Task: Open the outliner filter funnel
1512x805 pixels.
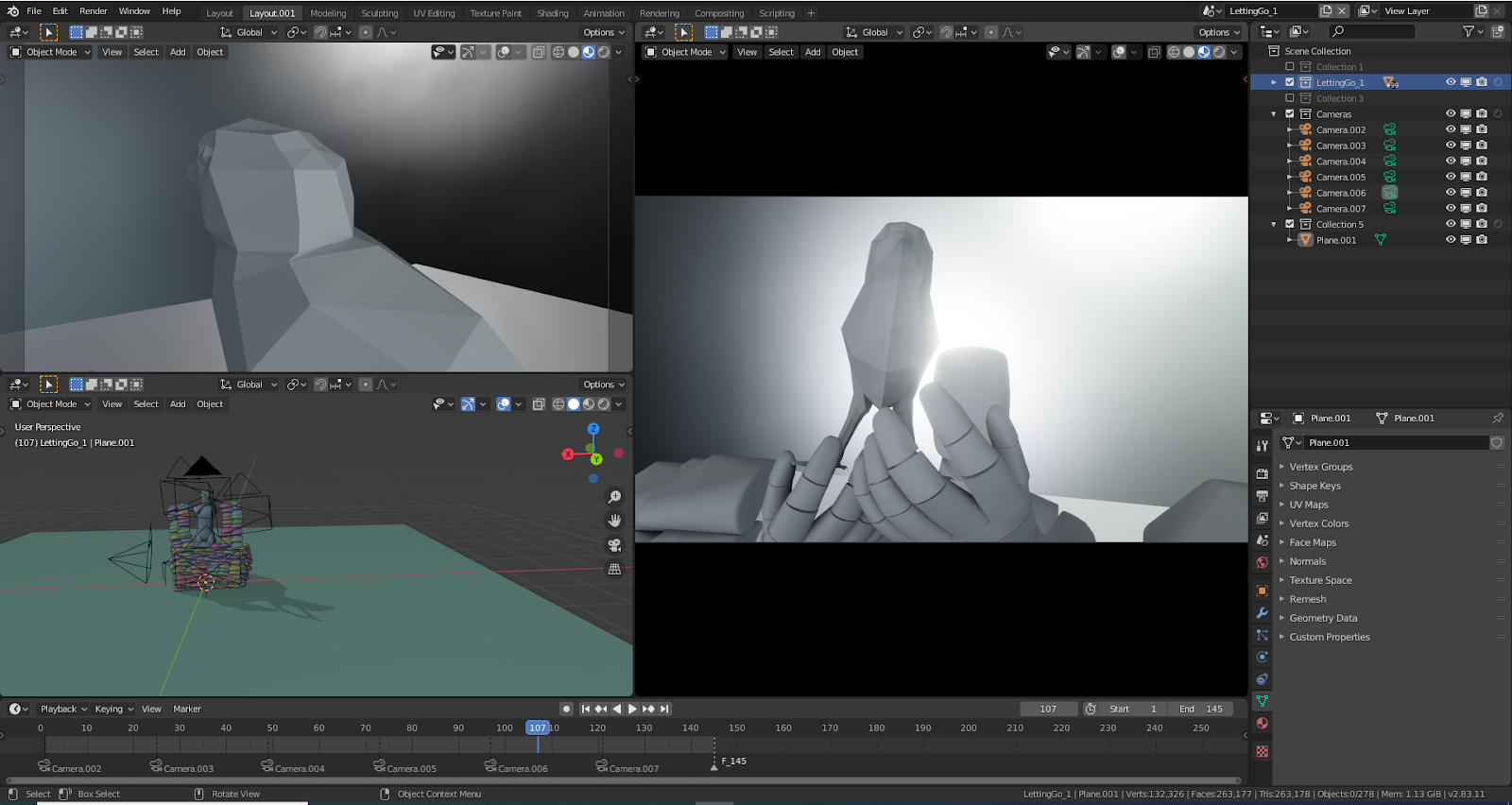Action: [x=1469, y=31]
